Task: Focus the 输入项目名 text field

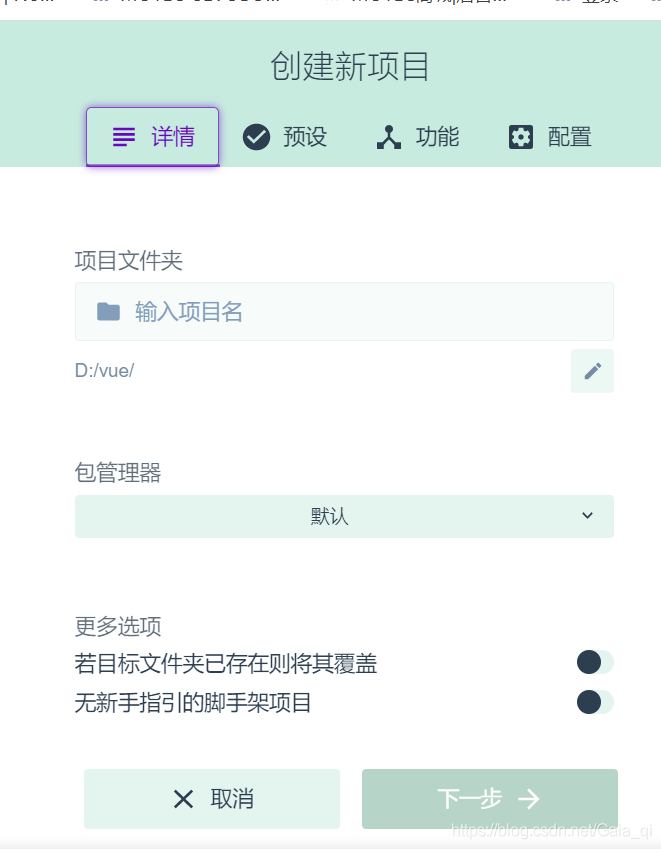Action: click(360, 312)
